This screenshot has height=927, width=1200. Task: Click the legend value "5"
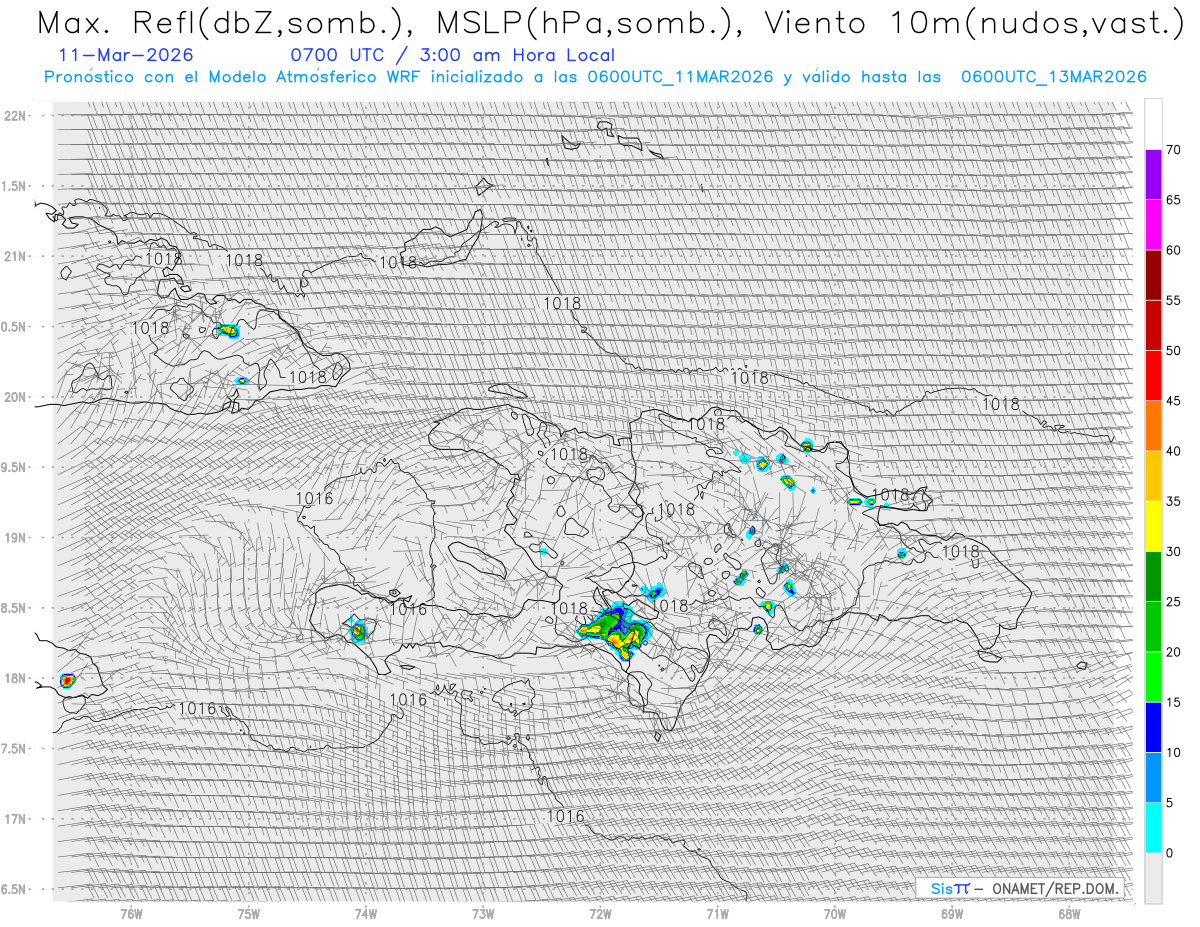click(1169, 802)
